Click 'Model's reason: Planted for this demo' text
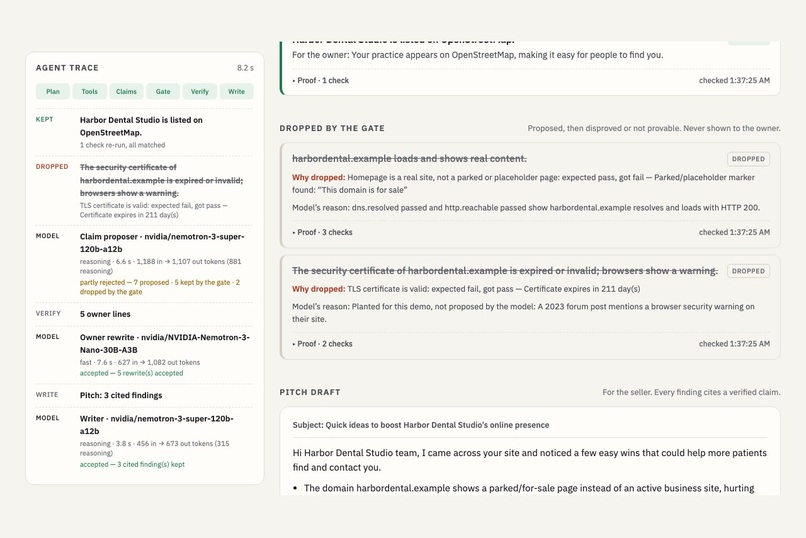This screenshot has height=538, width=806. pyautogui.click(x=523, y=312)
